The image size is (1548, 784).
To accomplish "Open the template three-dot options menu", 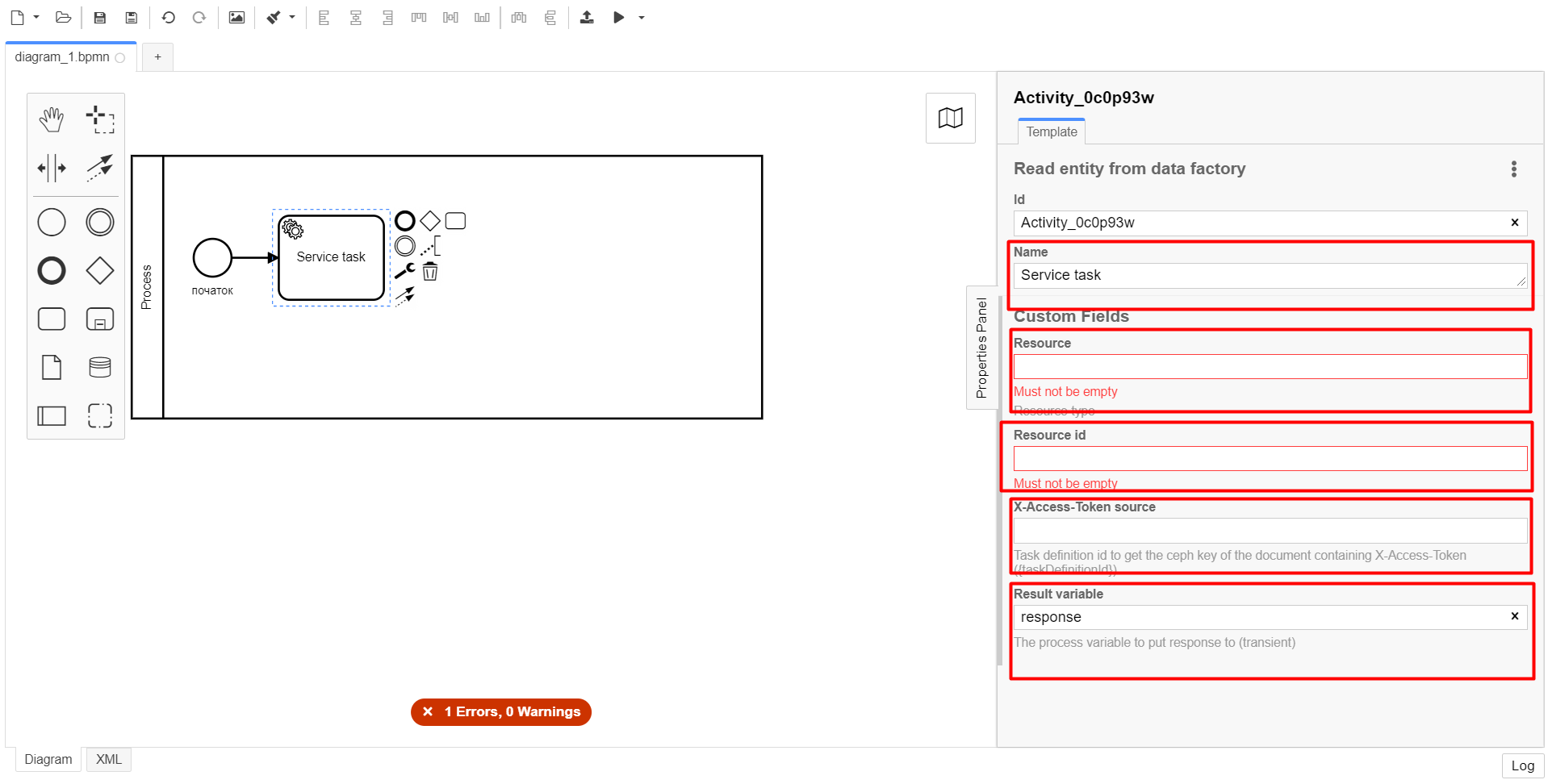I will (1514, 169).
